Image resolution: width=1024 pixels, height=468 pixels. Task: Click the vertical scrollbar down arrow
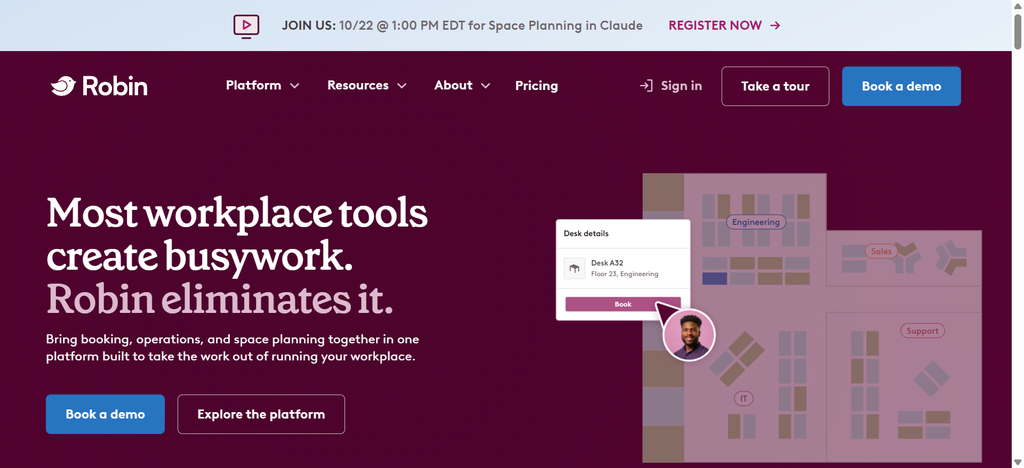(1017, 461)
